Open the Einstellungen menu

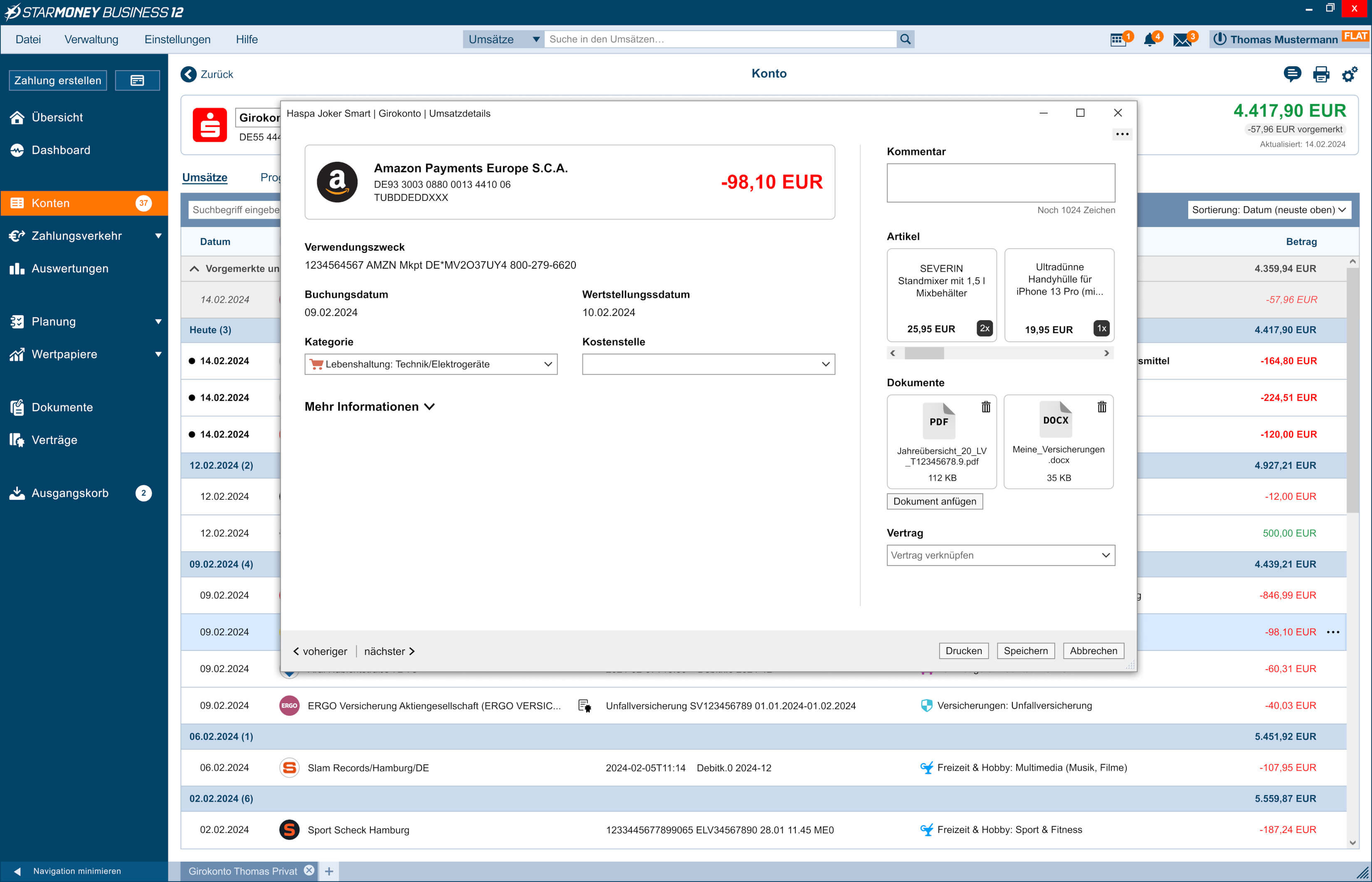pos(178,40)
